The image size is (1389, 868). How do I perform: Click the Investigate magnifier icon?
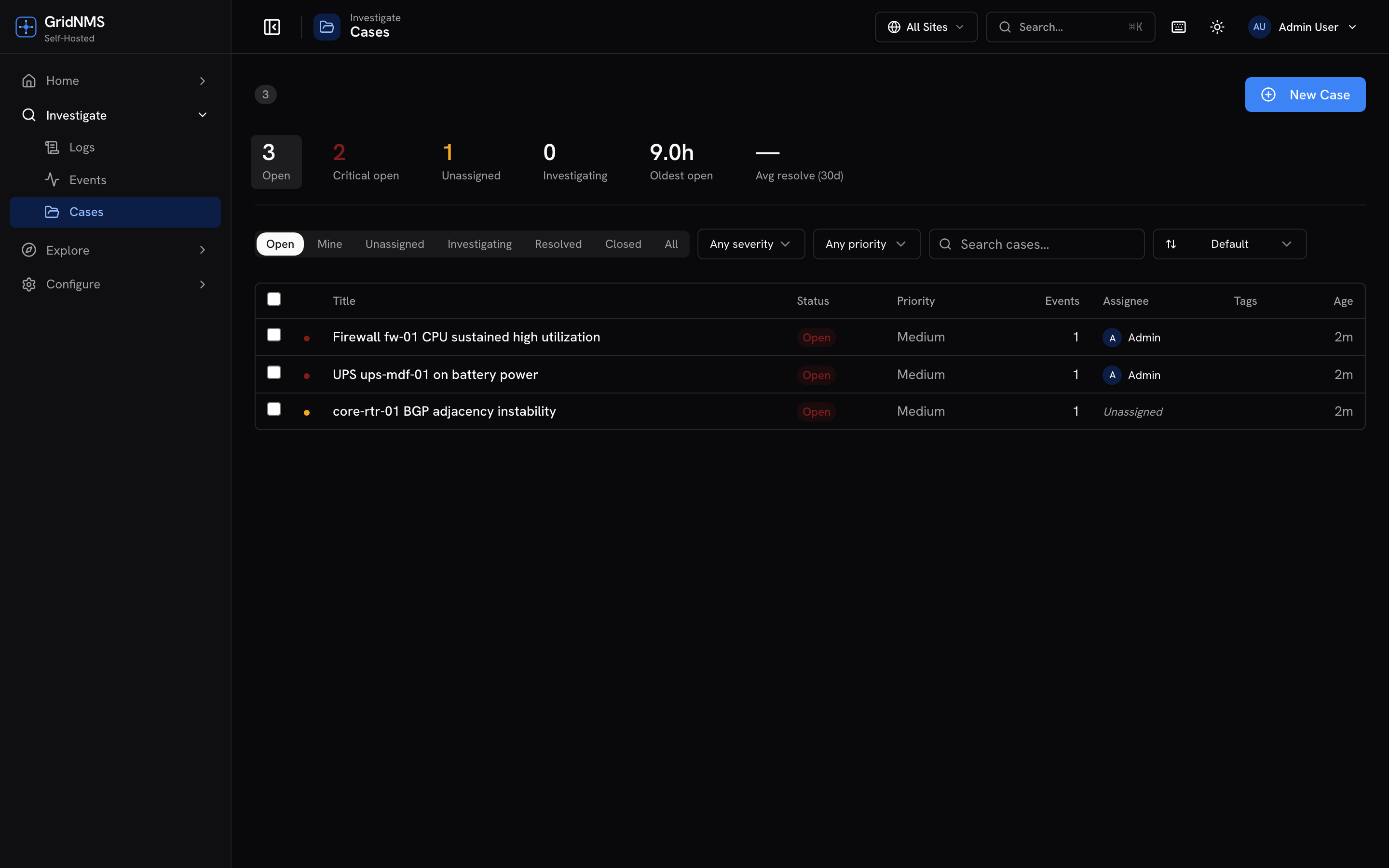(x=29, y=115)
